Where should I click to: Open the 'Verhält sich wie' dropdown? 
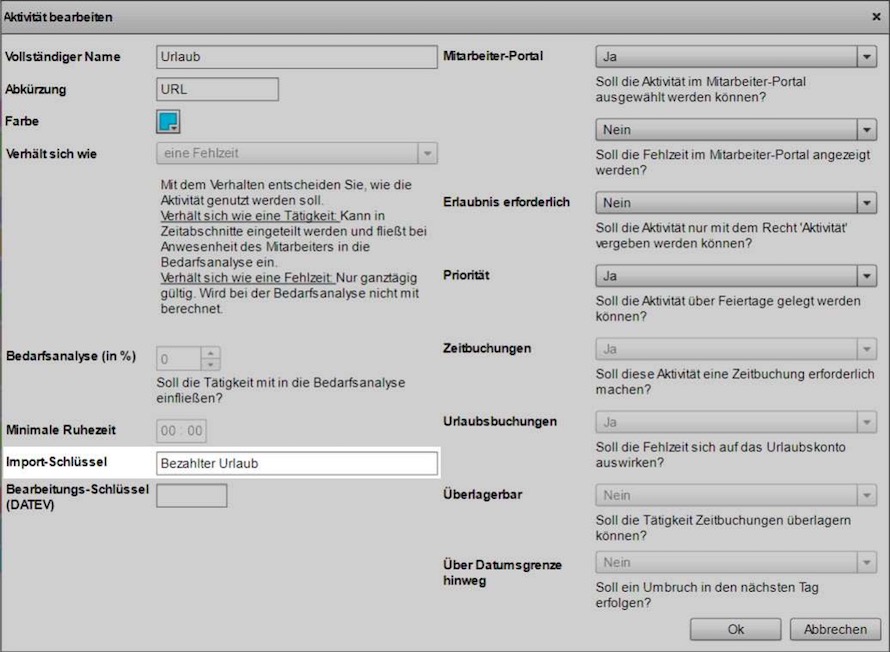pos(297,153)
